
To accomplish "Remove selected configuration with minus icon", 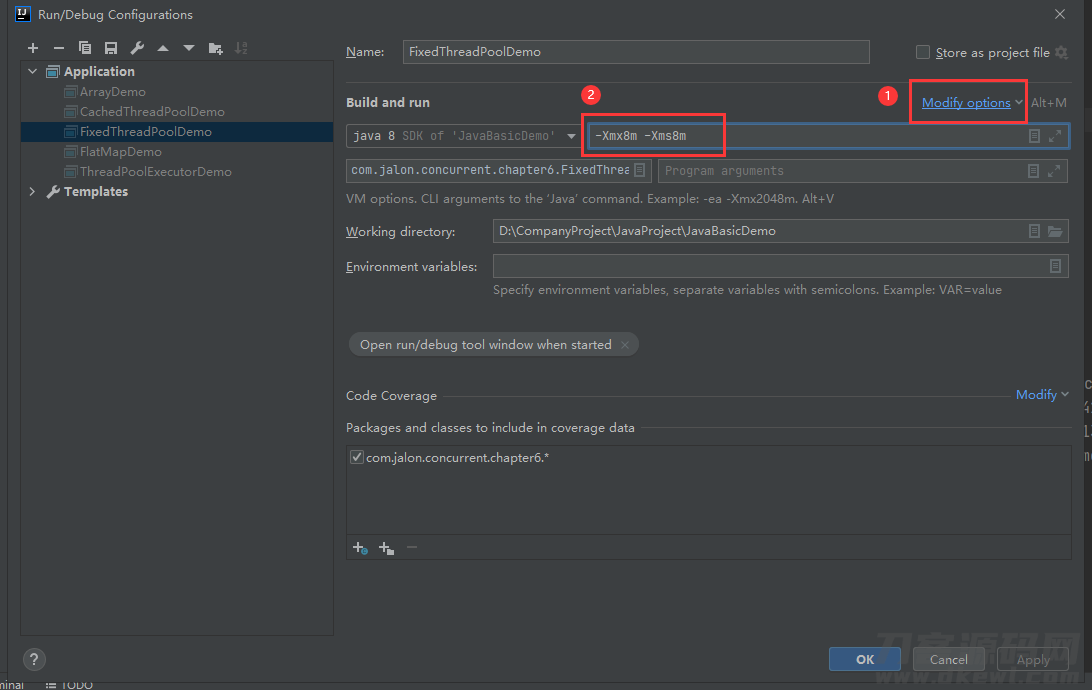I will 58,48.
